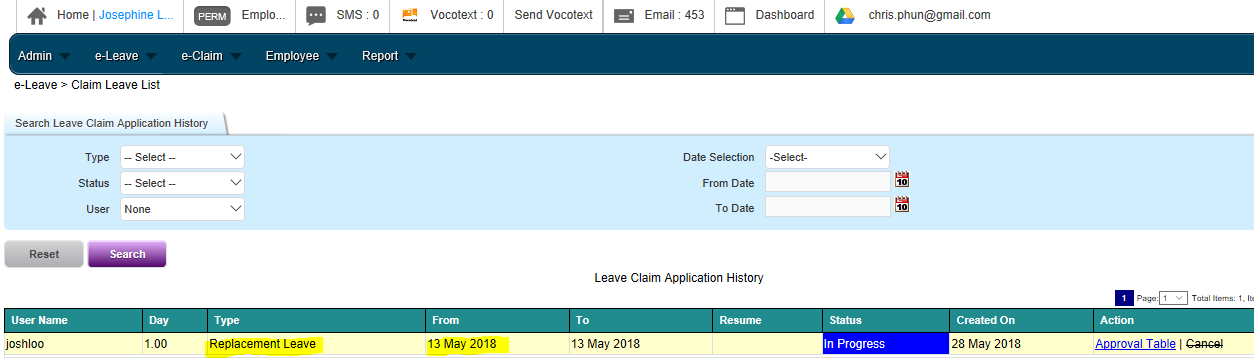The width and height of the screenshot is (1254, 362).
Task: Open Vocotext : 0 item
Action: pyautogui.click(x=461, y=15)
